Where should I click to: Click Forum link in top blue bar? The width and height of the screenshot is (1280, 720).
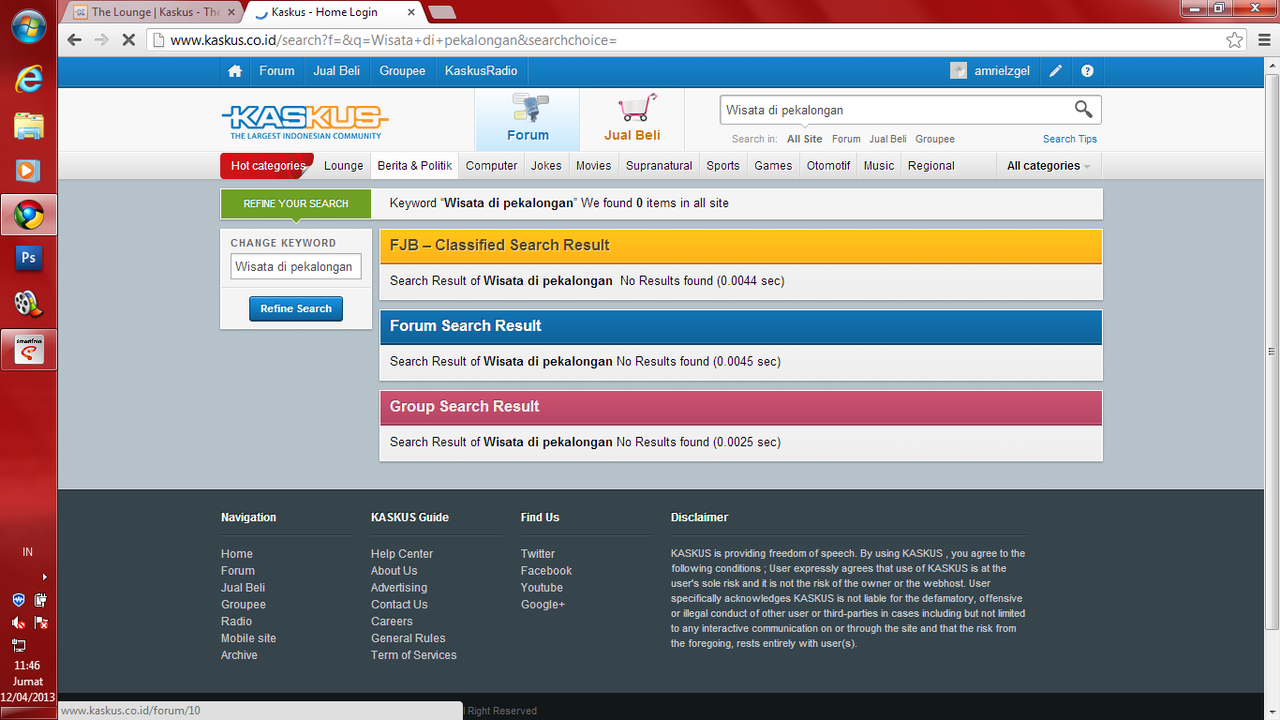(x=277, y=71)
